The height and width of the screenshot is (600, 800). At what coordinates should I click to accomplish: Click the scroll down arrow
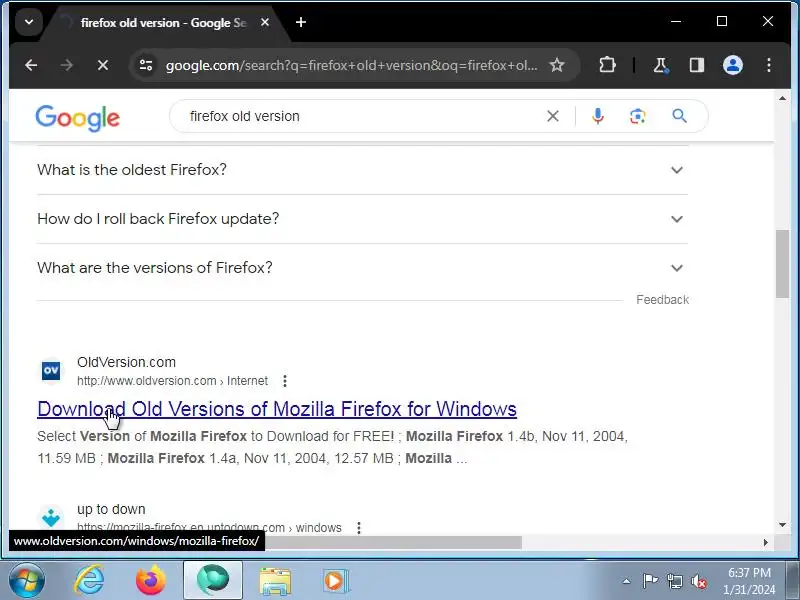(782, 525)
